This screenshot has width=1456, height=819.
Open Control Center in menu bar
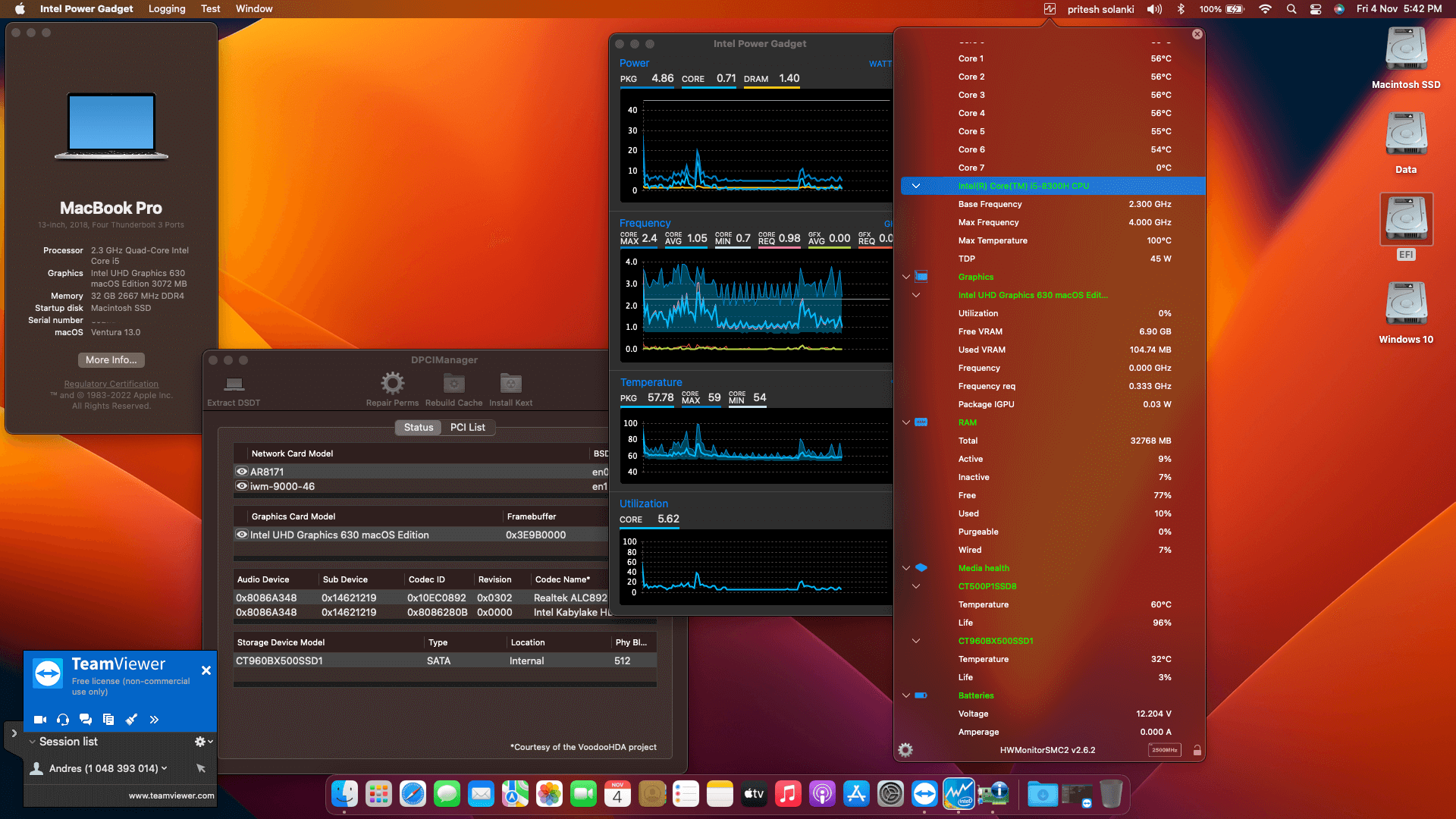(1316, 9)
